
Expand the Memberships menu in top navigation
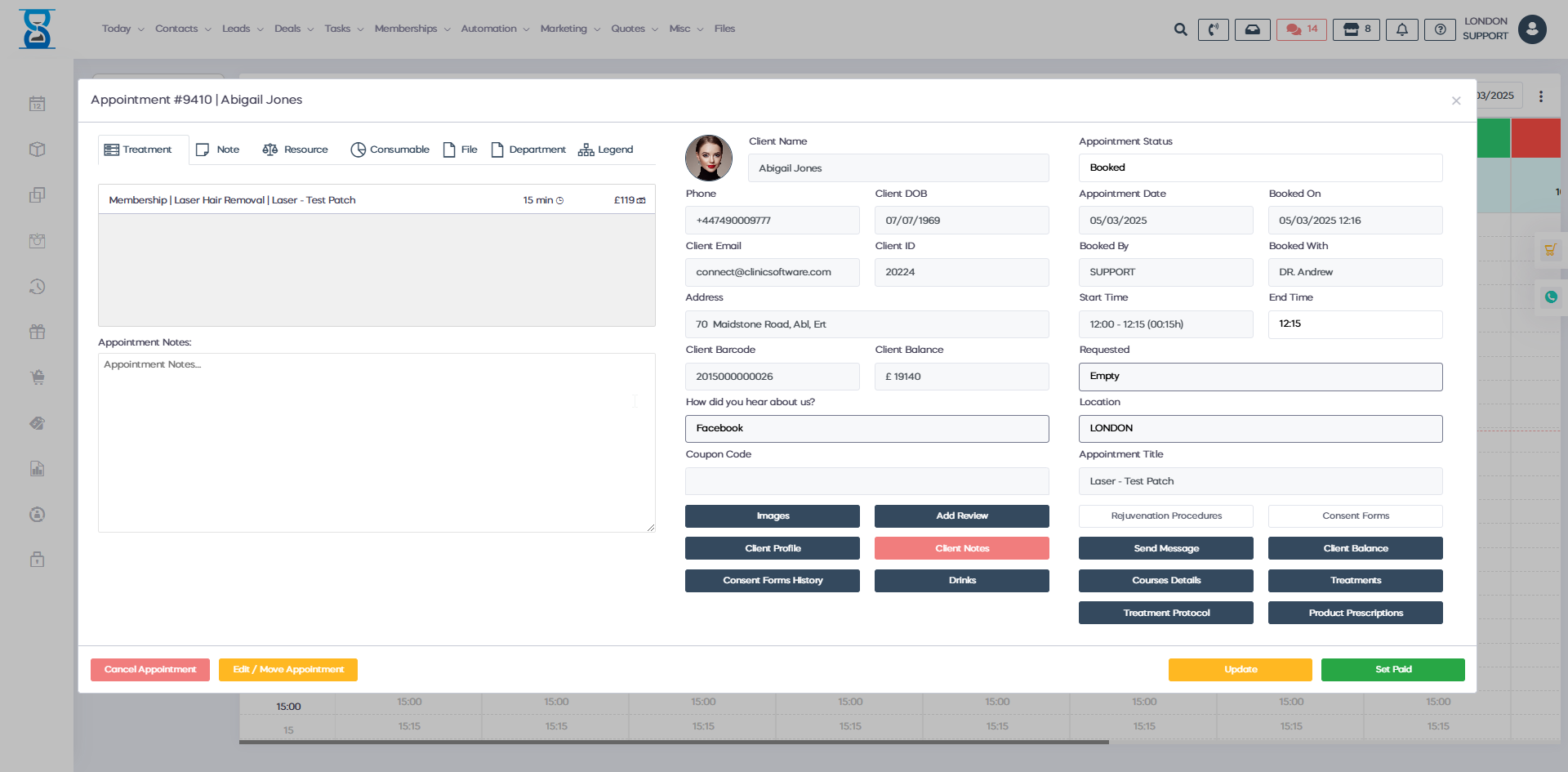[412, 29]
